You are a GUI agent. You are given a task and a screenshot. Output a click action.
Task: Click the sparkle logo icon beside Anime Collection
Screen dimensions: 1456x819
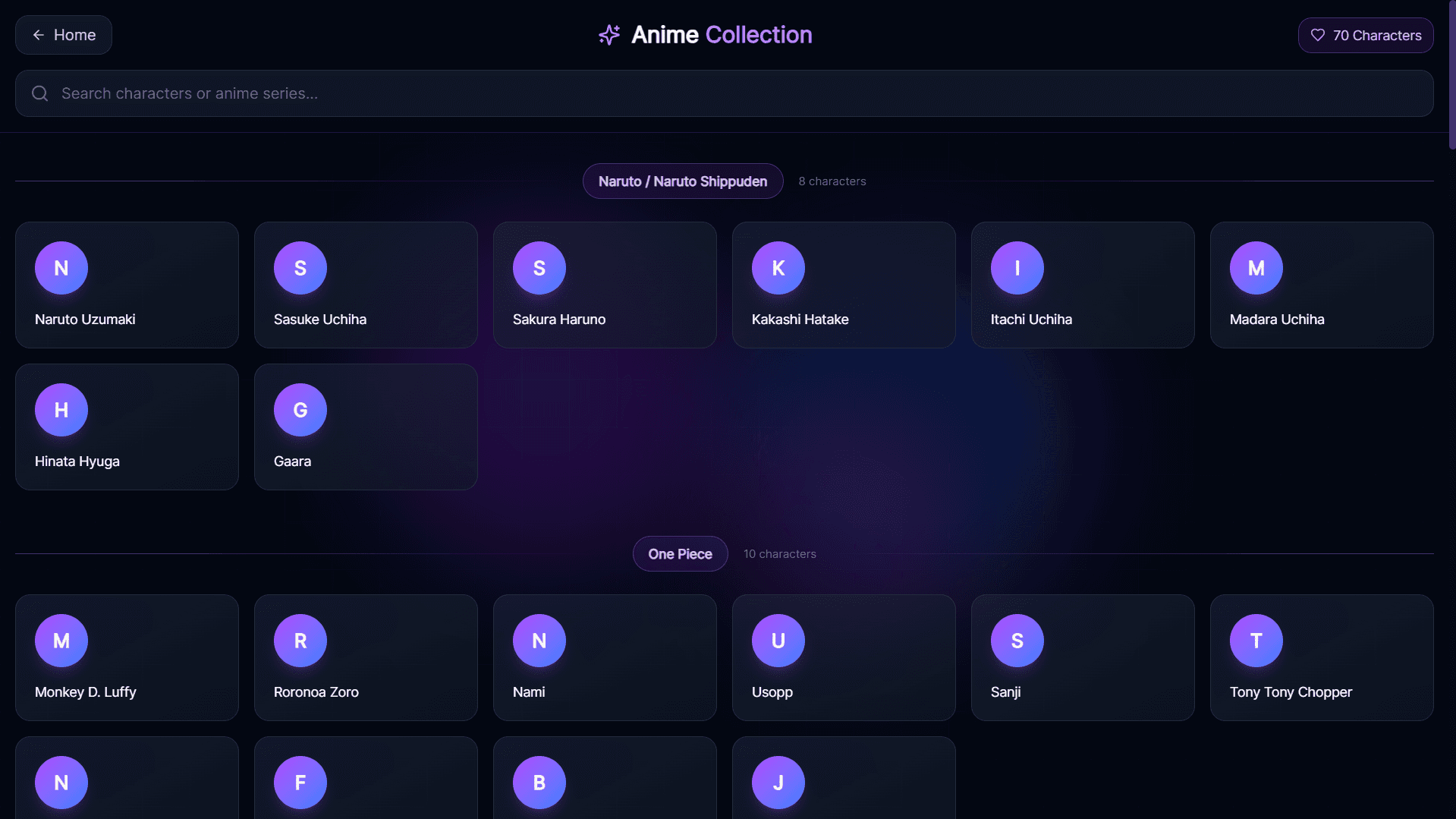pyautogui.click(x=609, y=35)
